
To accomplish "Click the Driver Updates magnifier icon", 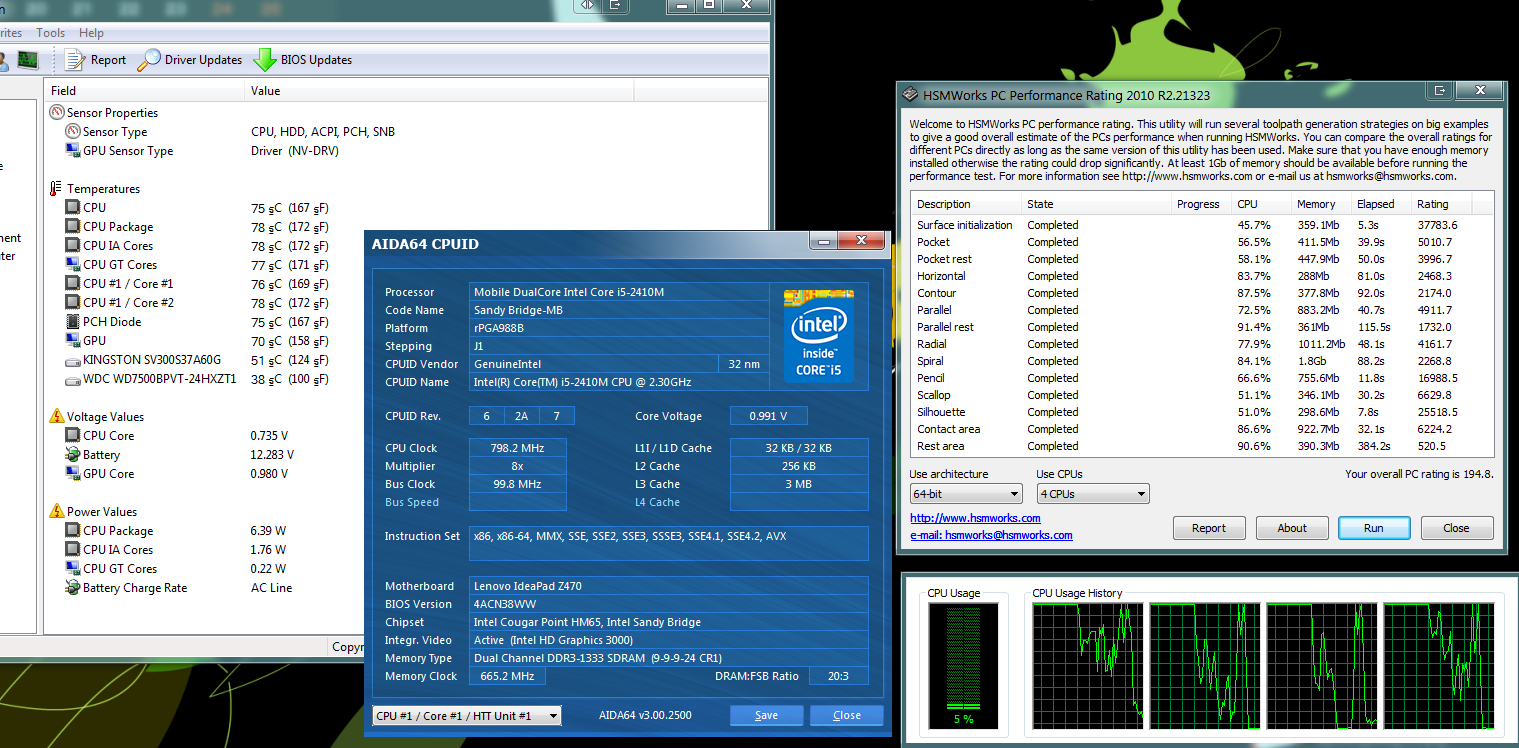I will click(x=149, y=60).
